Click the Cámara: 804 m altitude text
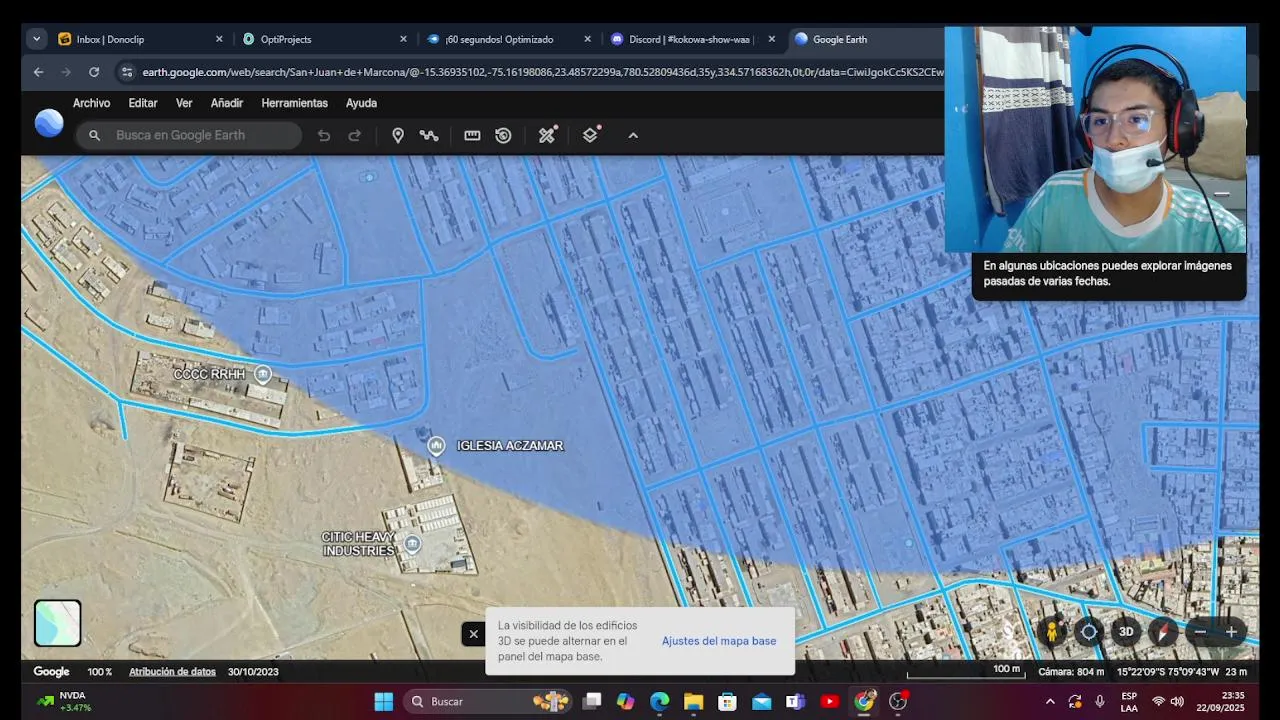This screenshot has height=720, width=1280. [x=1071, y=672]
